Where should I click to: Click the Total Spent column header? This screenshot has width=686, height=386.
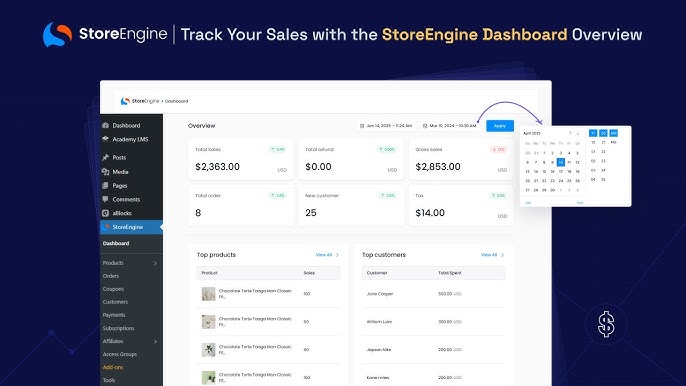pyautogui.click(x=450, y=273)
